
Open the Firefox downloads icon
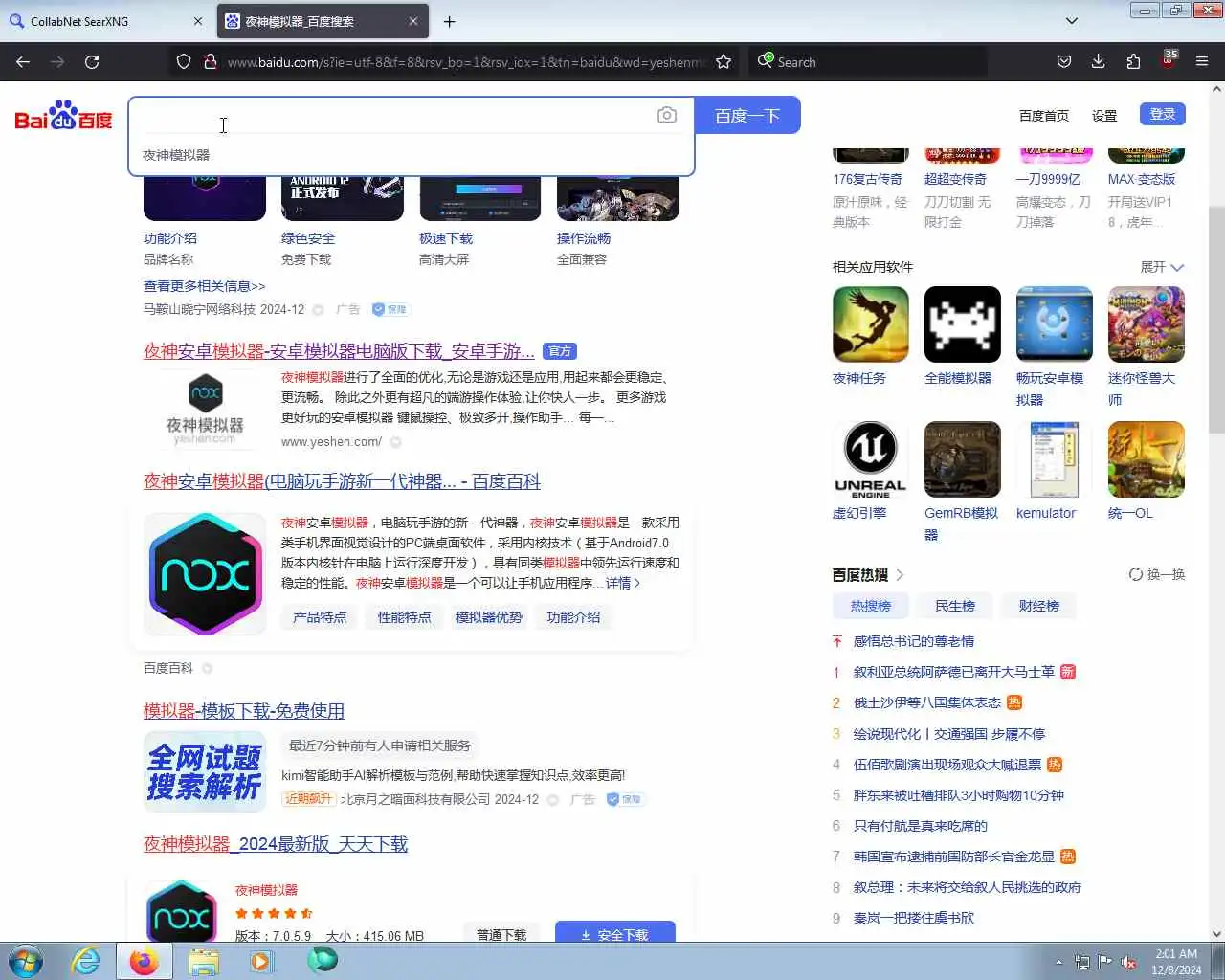point(1099,61)
